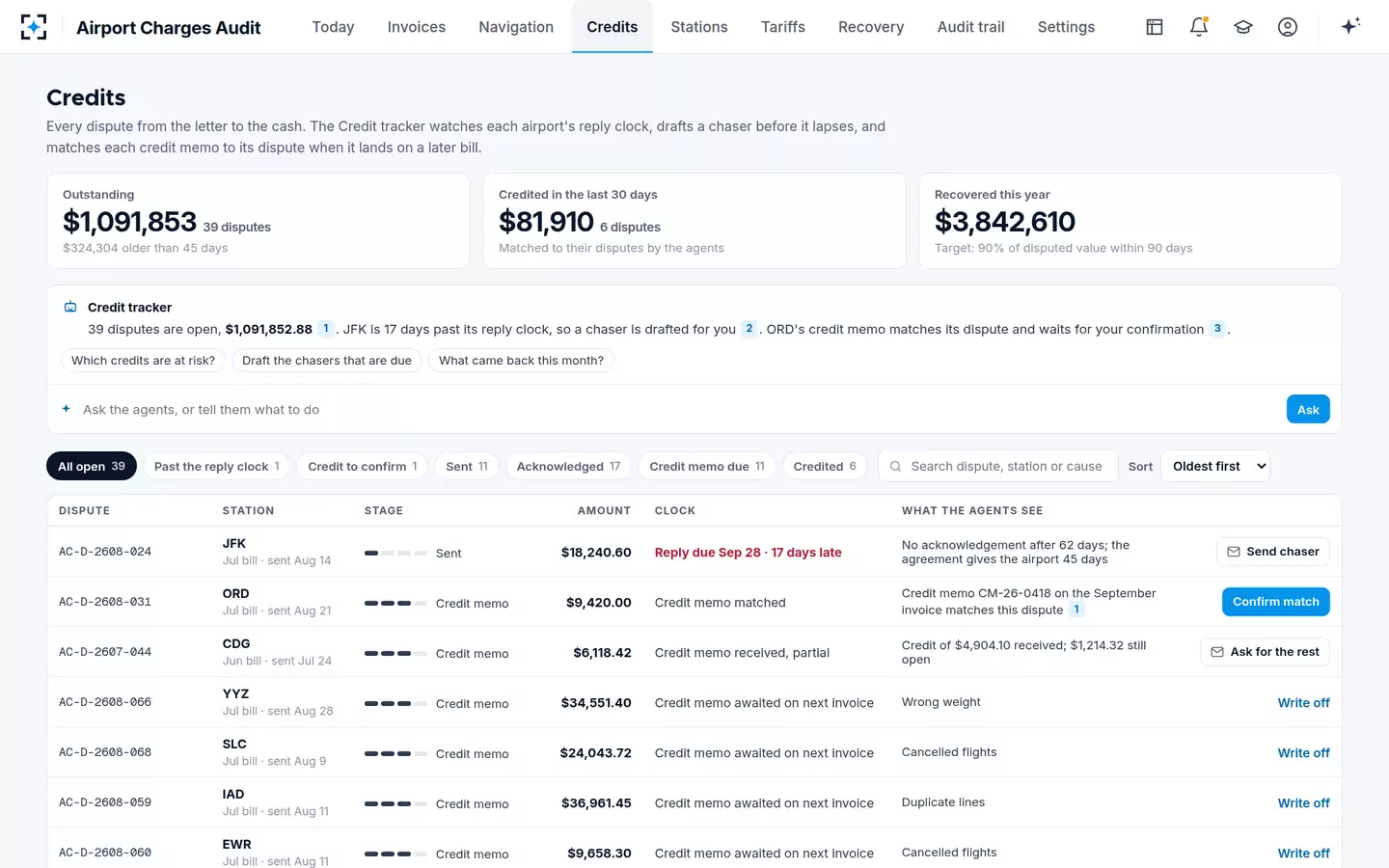
Task: Filter by Credit memo due
Action: [x=707, y=466]
